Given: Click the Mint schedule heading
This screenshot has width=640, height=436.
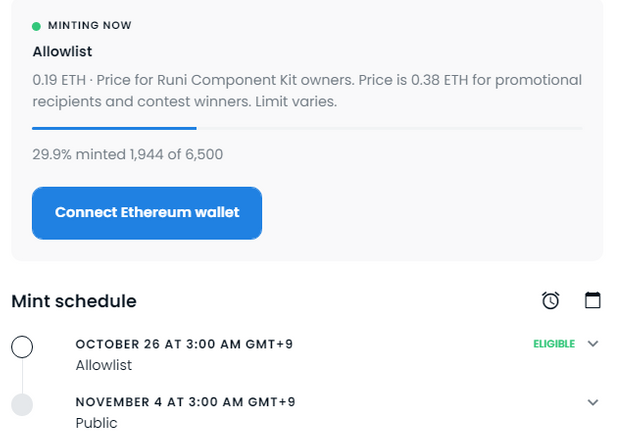Looking at the screenshot, I should pyautogui.click(x=74, y=301).
